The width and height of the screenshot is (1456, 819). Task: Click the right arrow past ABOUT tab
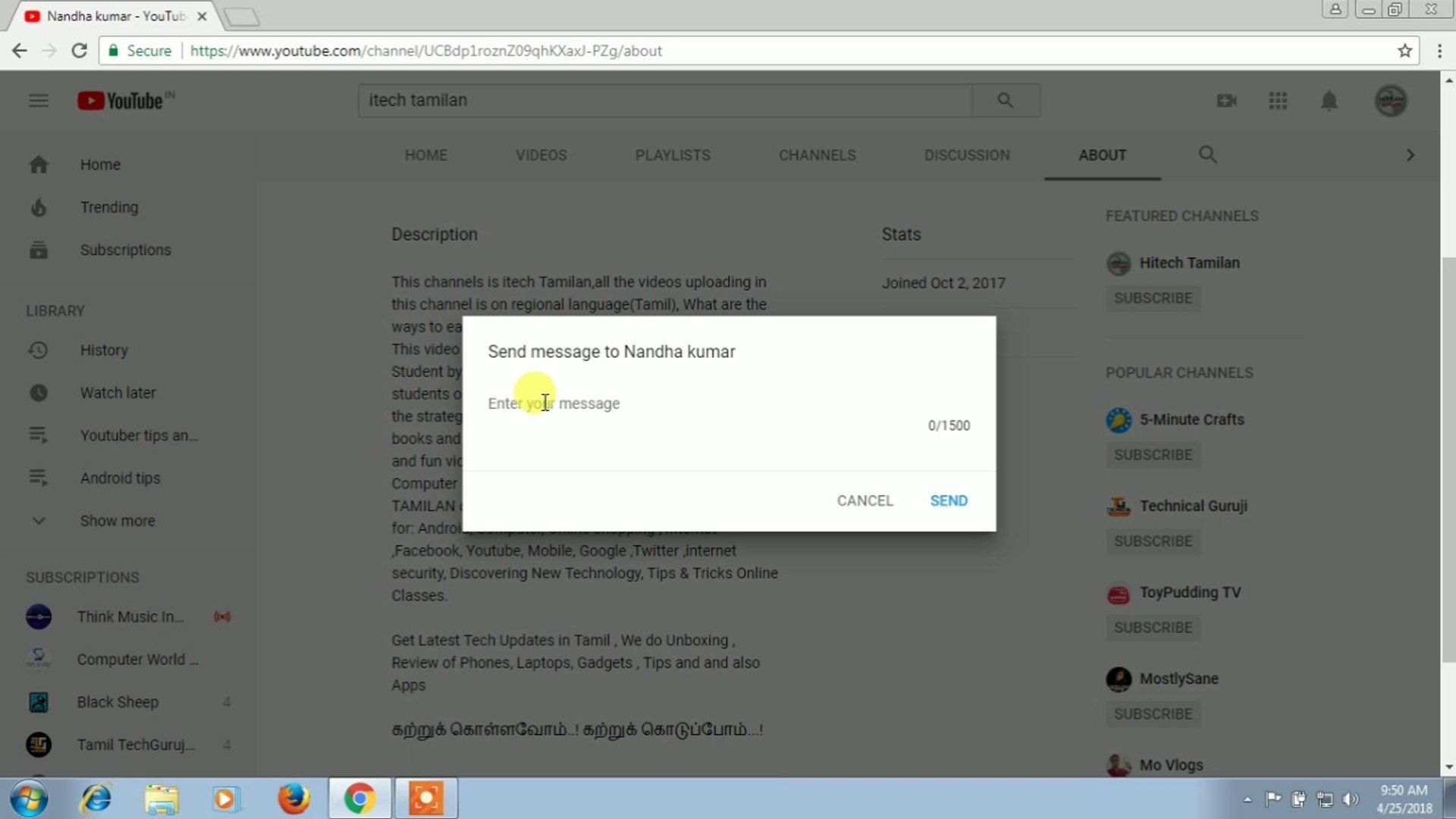pos(1410,155)
